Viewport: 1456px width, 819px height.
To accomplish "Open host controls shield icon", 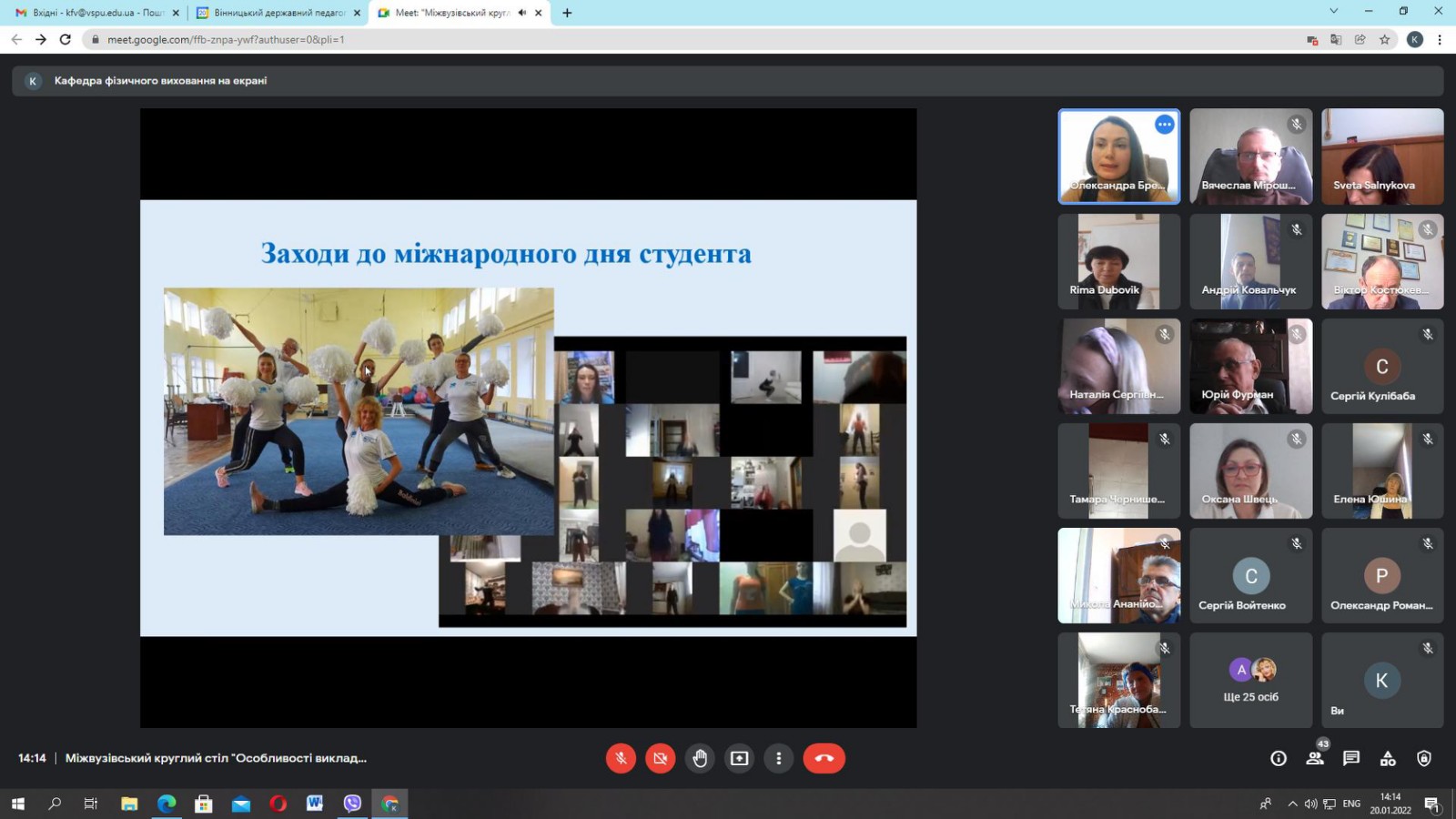I will coord(1424,758).
